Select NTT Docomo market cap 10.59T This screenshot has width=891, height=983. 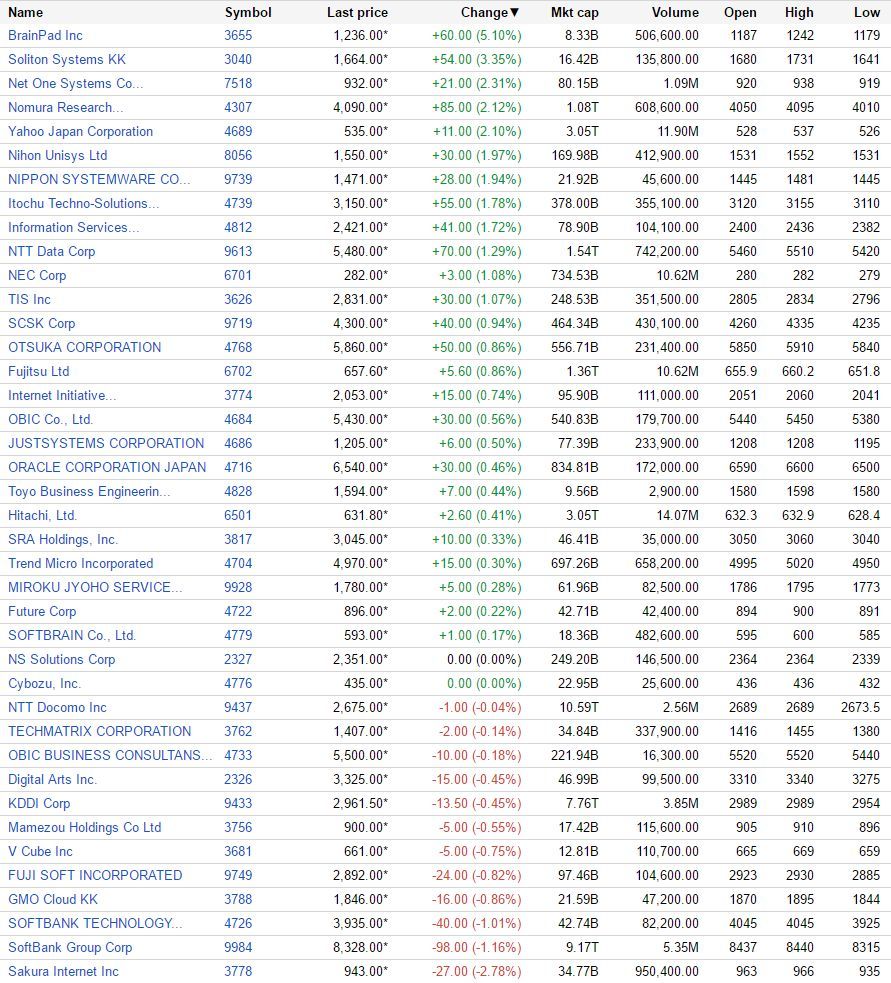(579, 707)
